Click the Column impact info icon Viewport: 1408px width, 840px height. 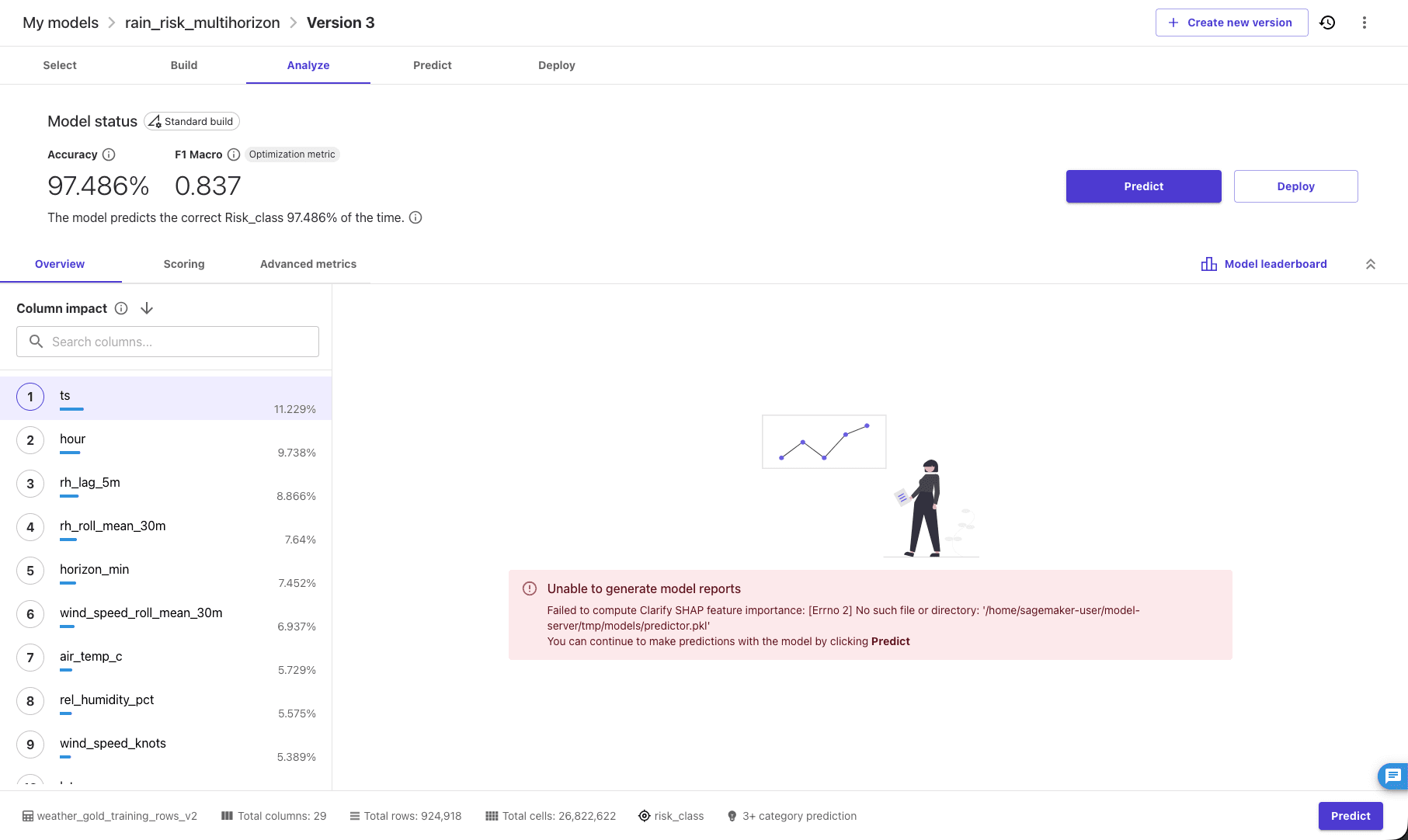121,308
